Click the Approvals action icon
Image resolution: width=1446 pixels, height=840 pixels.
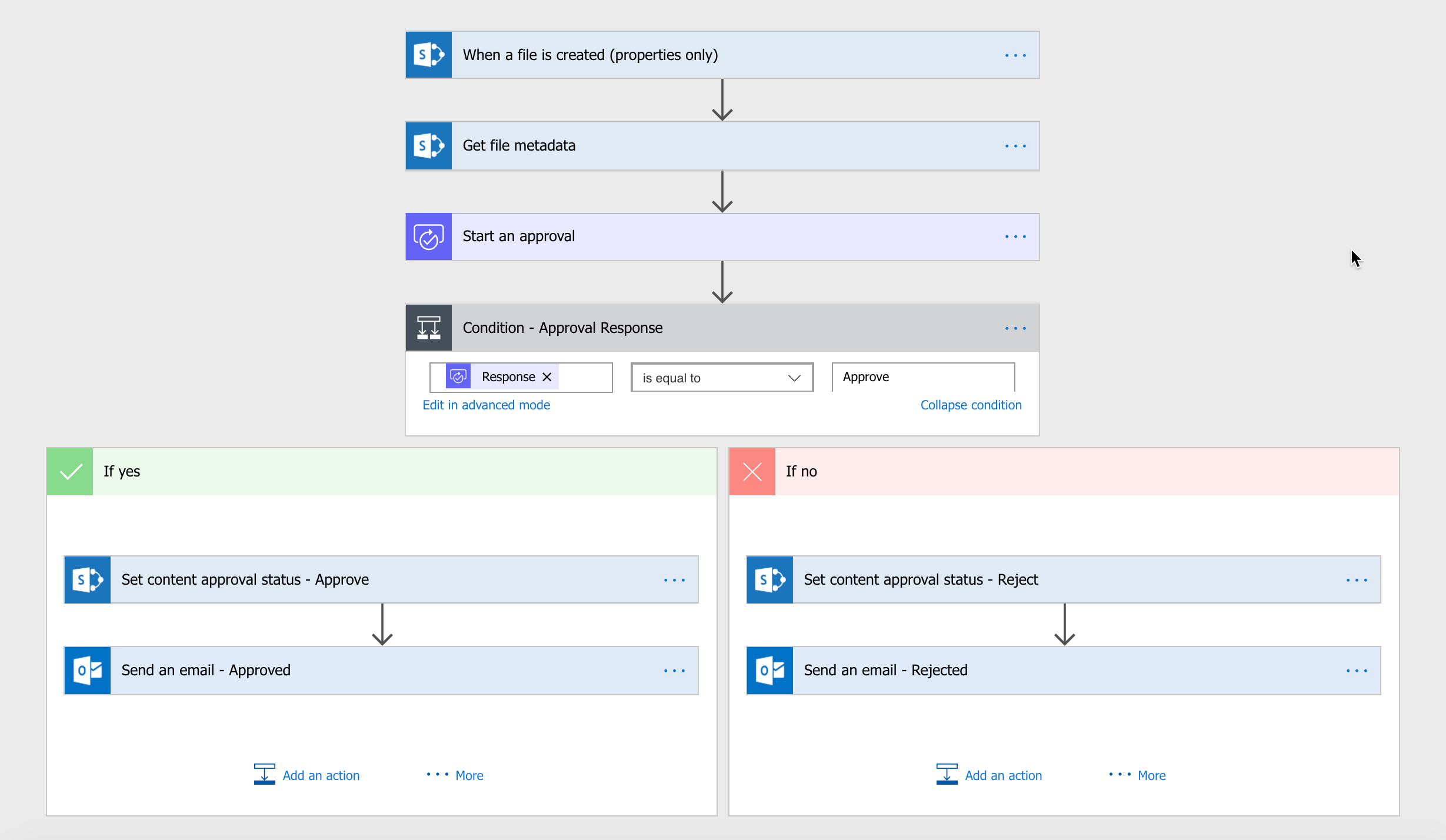pos(429,236)
